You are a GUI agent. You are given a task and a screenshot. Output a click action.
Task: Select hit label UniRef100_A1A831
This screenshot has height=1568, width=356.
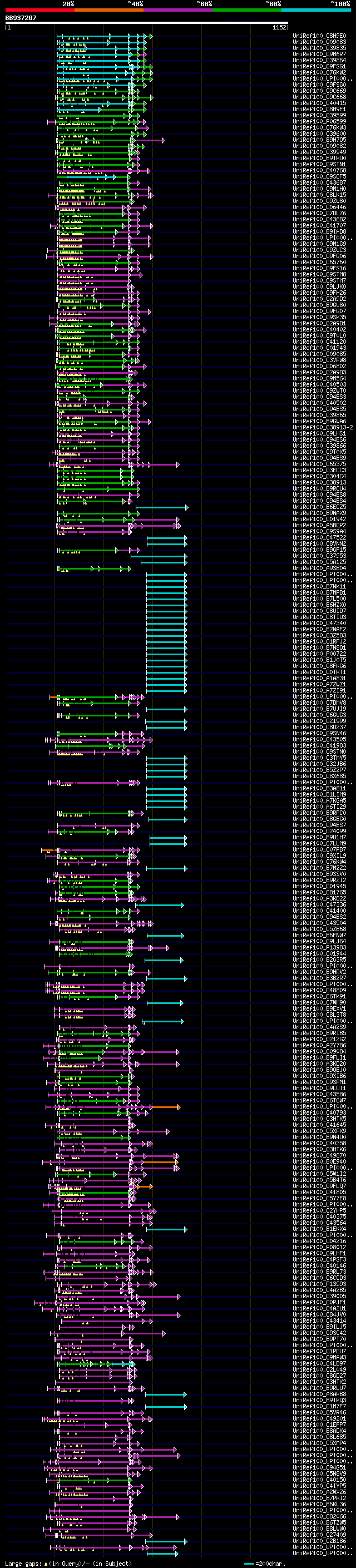point(319,678)
